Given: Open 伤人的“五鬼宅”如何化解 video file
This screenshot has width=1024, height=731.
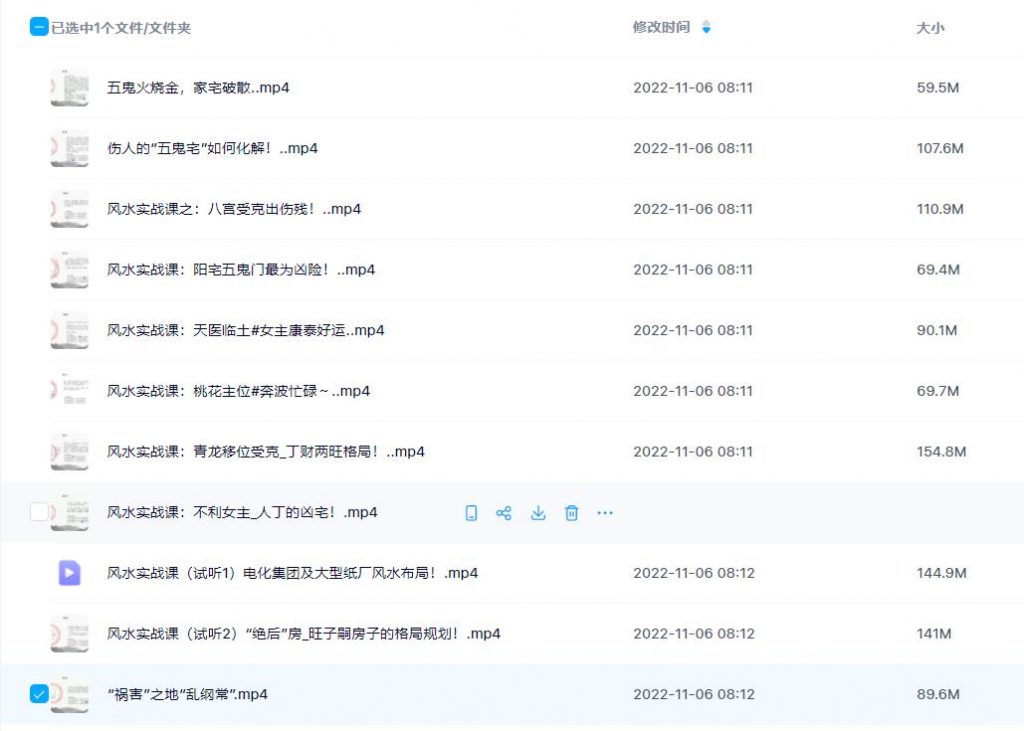Looking at the screenshot, I should tap(212, 149).
